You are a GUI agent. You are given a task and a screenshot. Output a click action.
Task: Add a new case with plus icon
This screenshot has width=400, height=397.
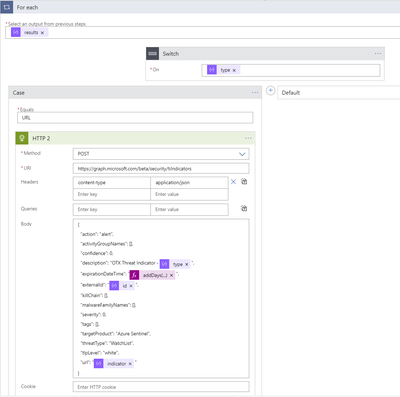[271, 91]
